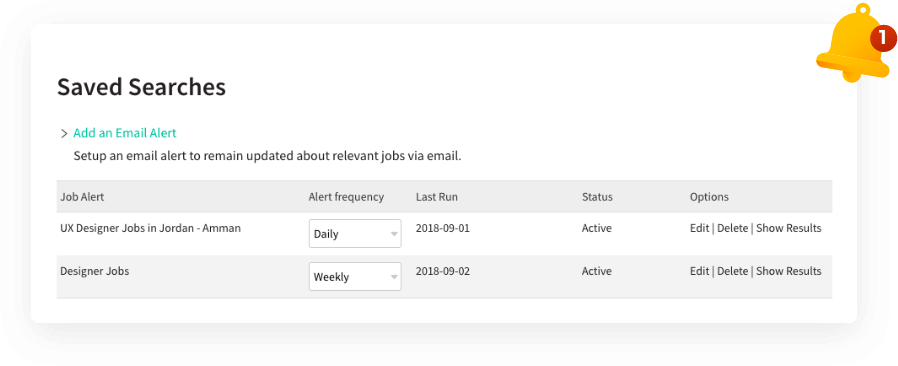The width and height of the screenshot is (898, 366).
Task: Open the Weekly alert frequency dropdown
Action: [x=355, y=277]
